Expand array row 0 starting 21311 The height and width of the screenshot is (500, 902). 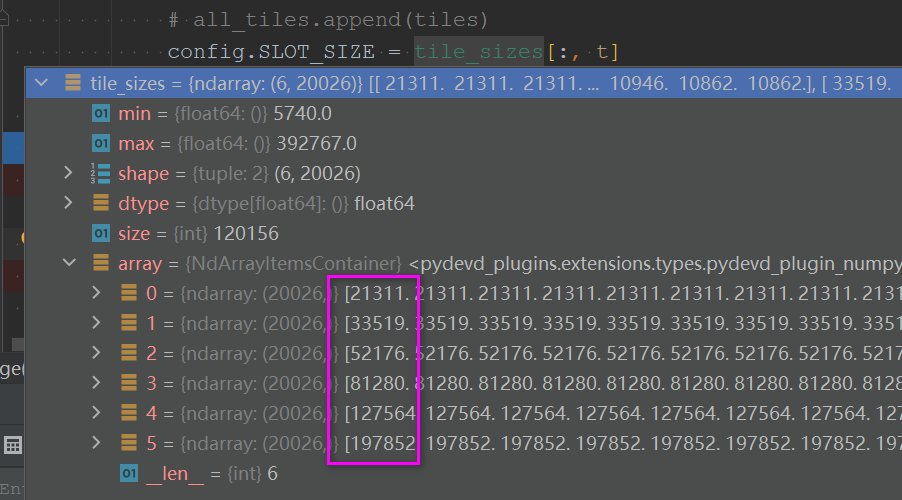[96, 293]
